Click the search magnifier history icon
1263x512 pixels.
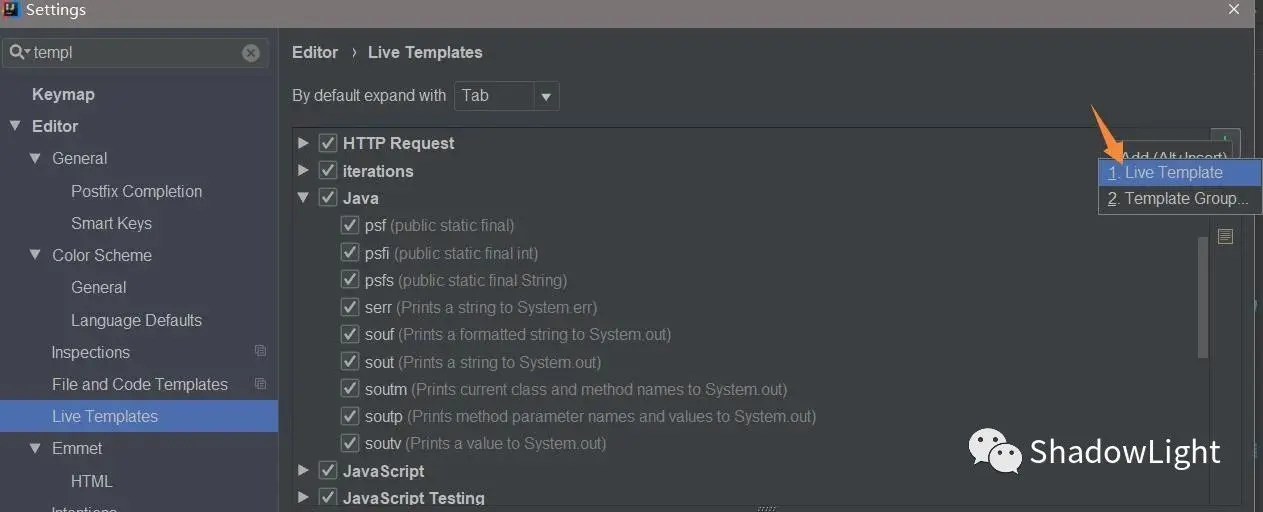tap(19, 52)
